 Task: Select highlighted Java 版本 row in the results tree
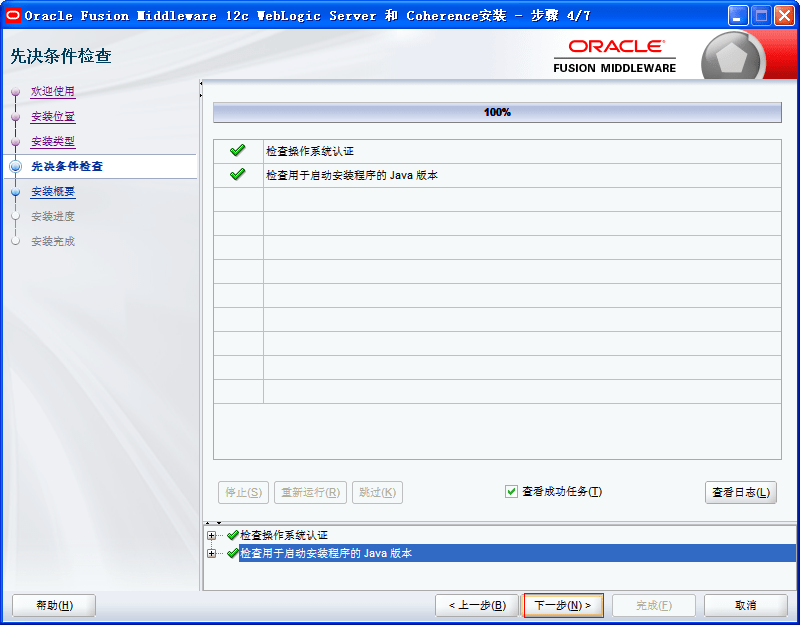517,553
